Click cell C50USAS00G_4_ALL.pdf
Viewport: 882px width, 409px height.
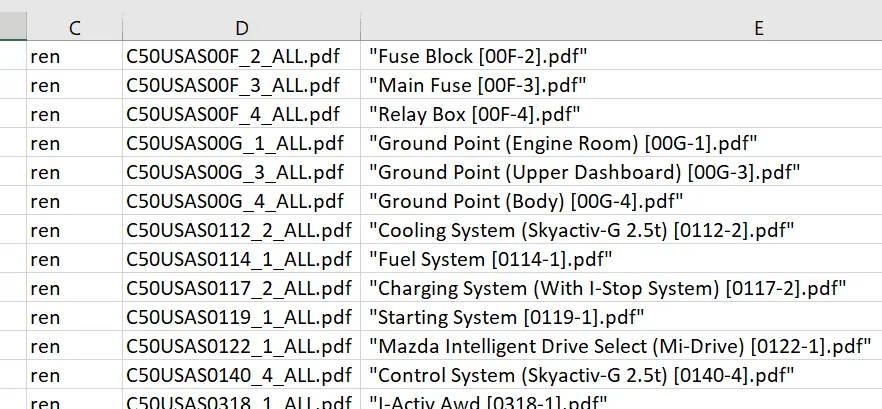(x=235, y=201)
